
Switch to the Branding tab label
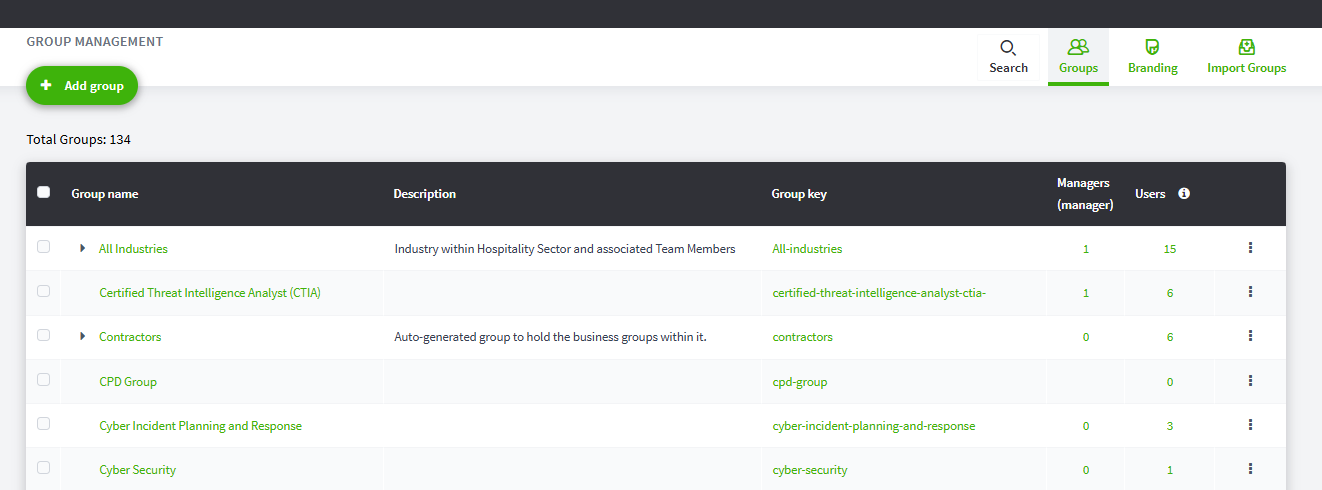point(1152,68)
